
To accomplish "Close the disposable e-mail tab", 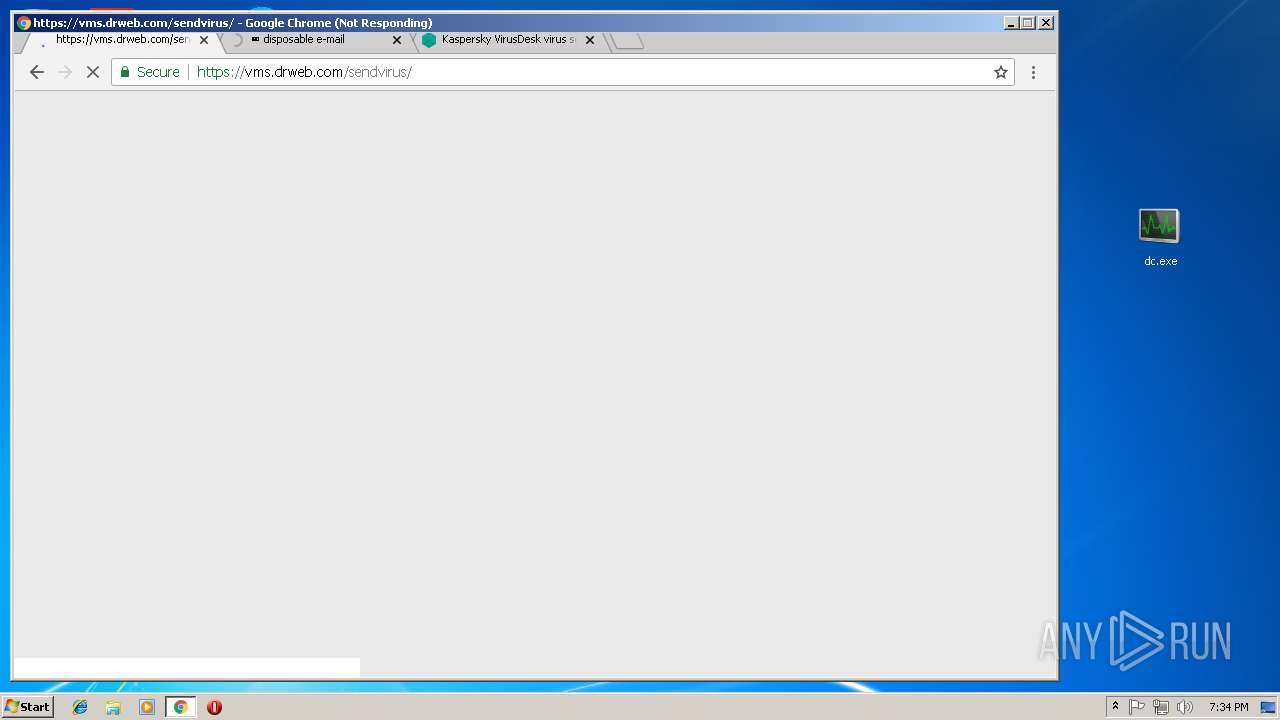I will pyautogui.click(x=397, y=40).
